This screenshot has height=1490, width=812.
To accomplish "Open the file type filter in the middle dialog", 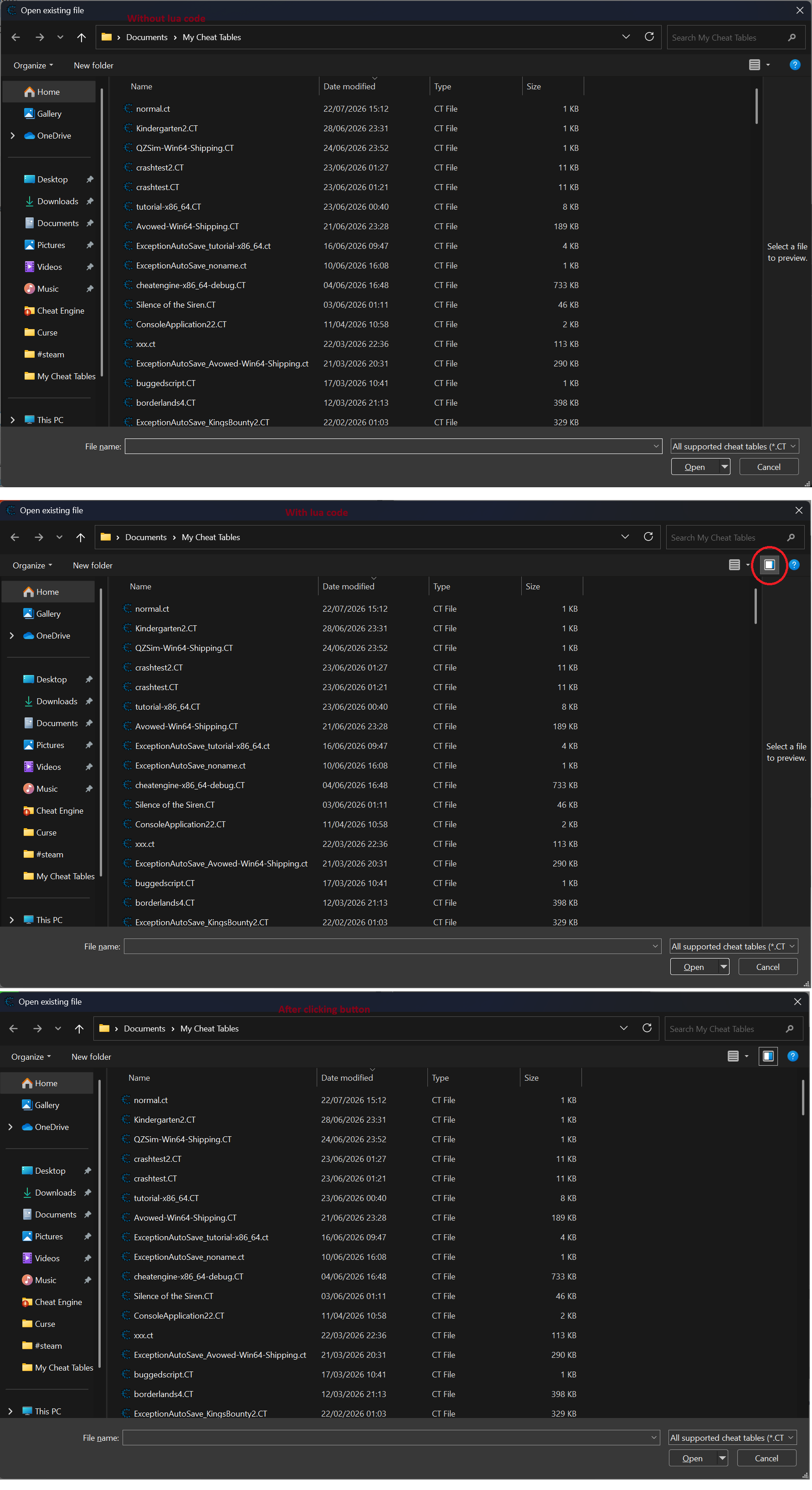I will (x=734, y=946).
